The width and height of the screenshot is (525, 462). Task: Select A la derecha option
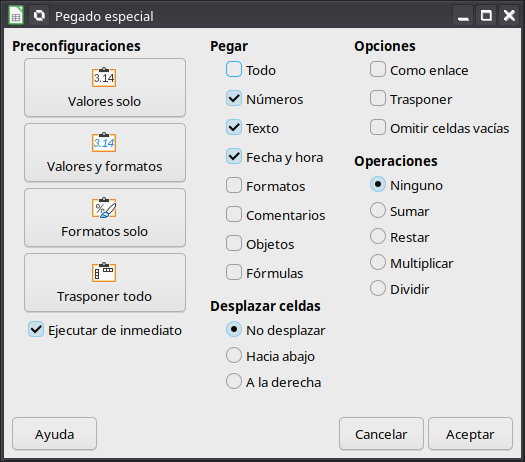click(234, 381)
